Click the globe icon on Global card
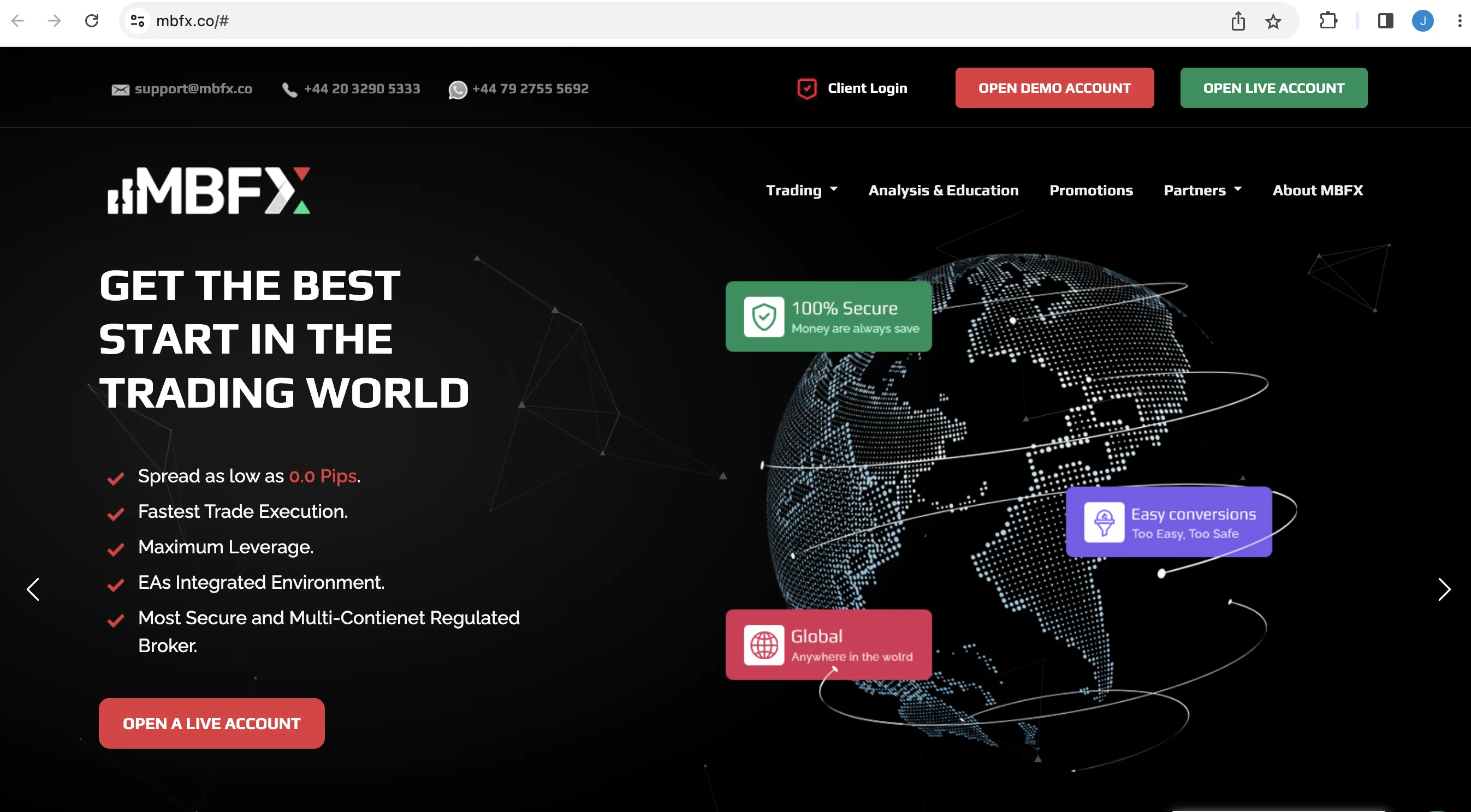Viewport: 1471px width, 812px height. pyautogui.click(x=763, y=645)
